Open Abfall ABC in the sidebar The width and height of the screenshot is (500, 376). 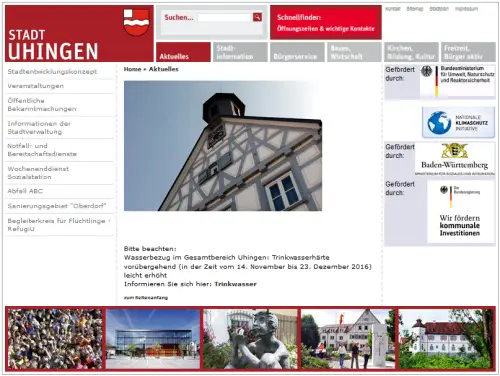pos(25,191)
